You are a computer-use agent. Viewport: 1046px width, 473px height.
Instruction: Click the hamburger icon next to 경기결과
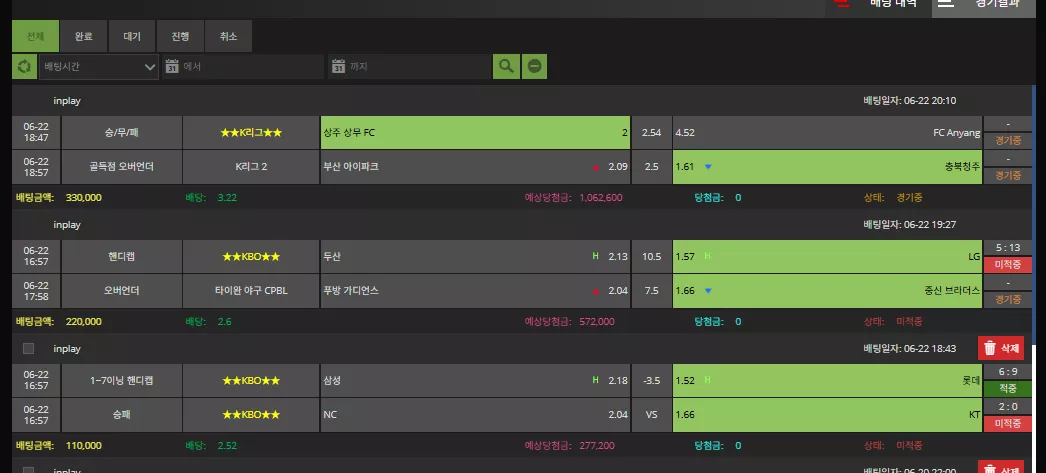point(945,3)
